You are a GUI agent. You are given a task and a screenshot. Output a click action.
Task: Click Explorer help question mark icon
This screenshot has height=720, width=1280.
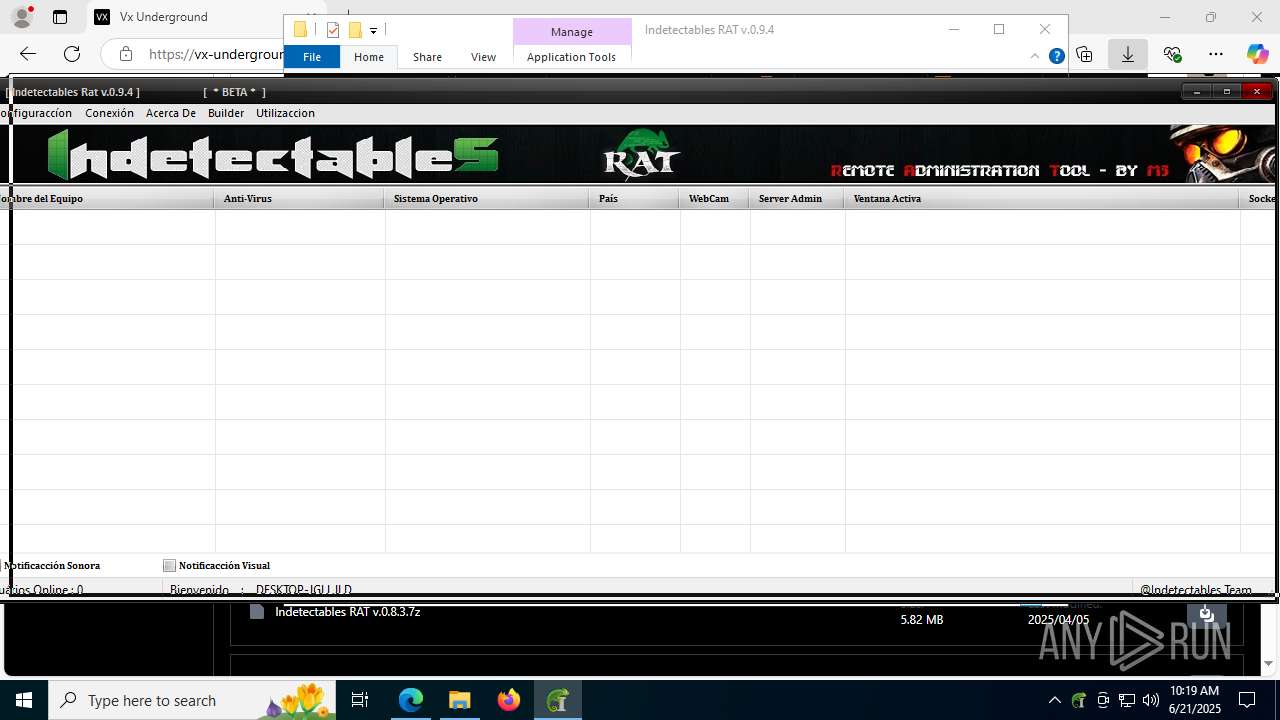1056,57
